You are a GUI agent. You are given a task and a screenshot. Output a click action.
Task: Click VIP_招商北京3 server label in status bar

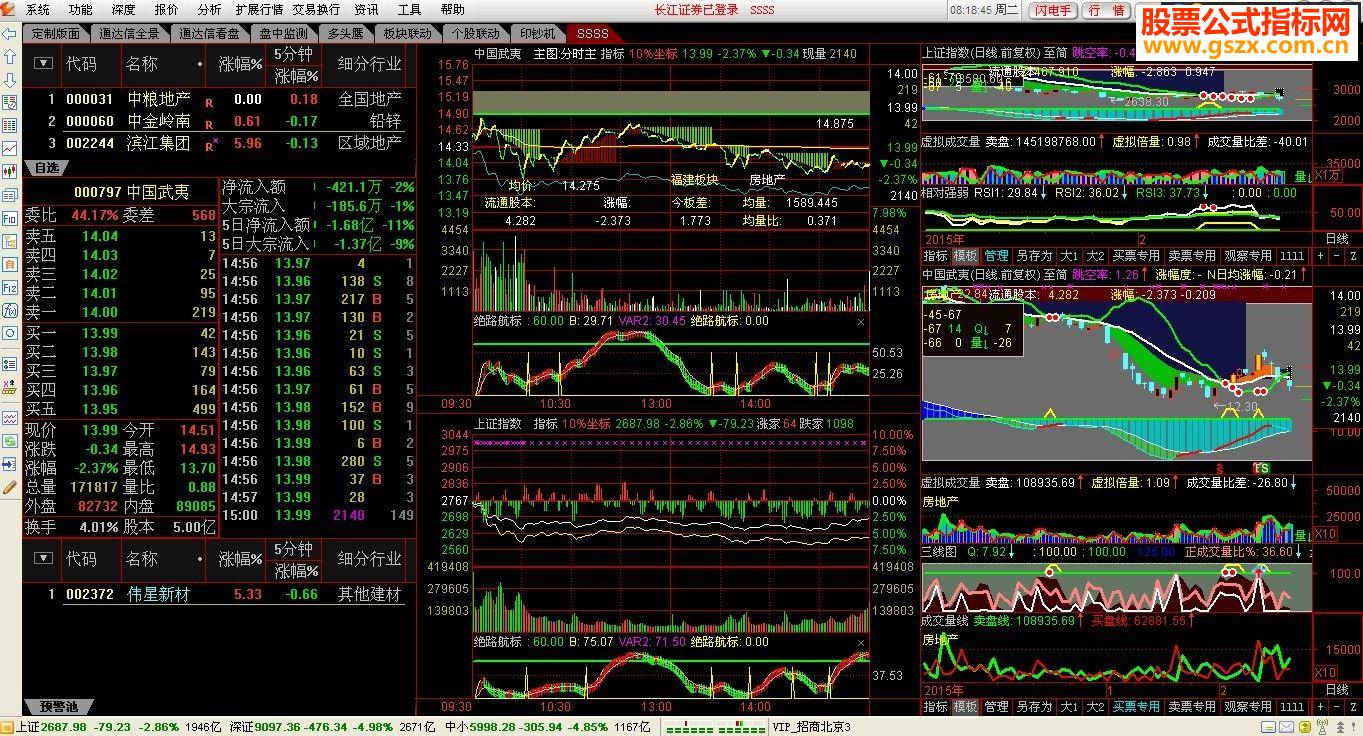point(812,727)
